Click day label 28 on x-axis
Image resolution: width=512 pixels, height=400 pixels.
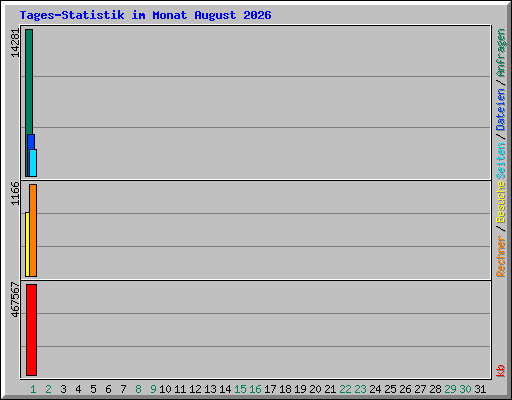(x=435, y=389)
